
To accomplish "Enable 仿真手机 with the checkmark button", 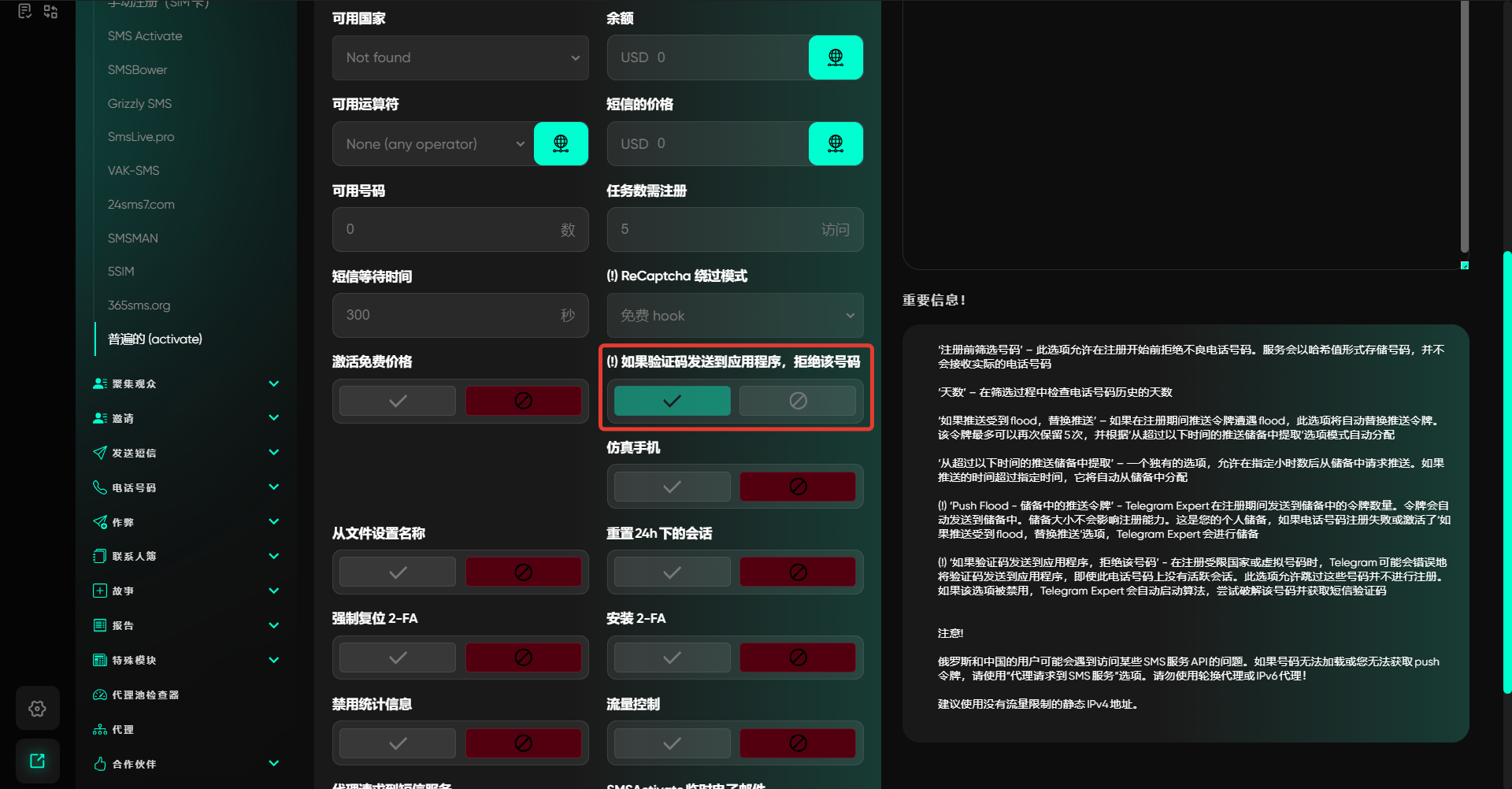I will 672,487.
